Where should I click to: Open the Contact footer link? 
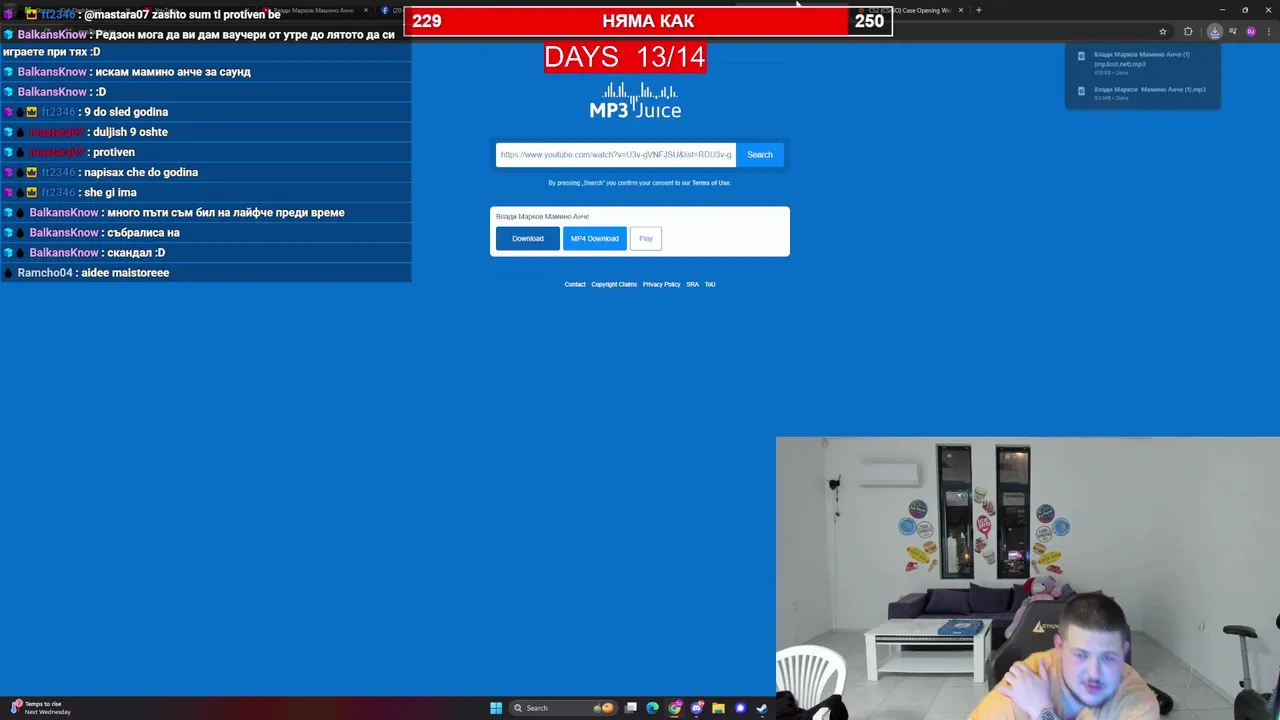tap(575, 284)
